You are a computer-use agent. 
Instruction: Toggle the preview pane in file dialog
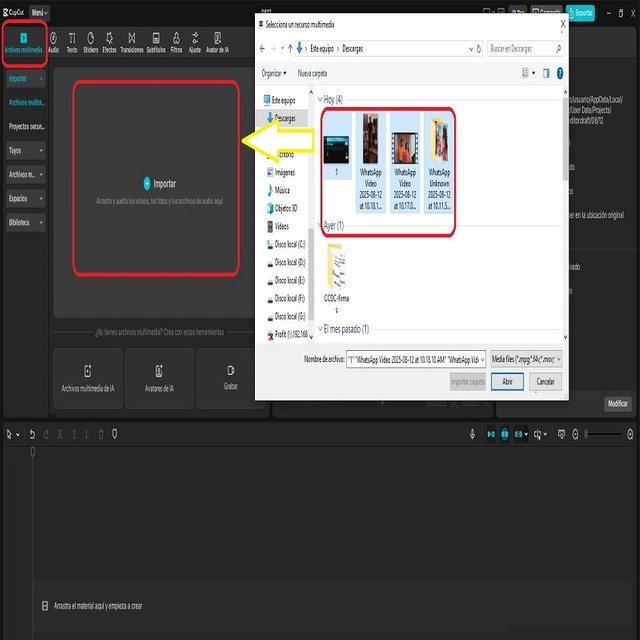pos(546,73)
